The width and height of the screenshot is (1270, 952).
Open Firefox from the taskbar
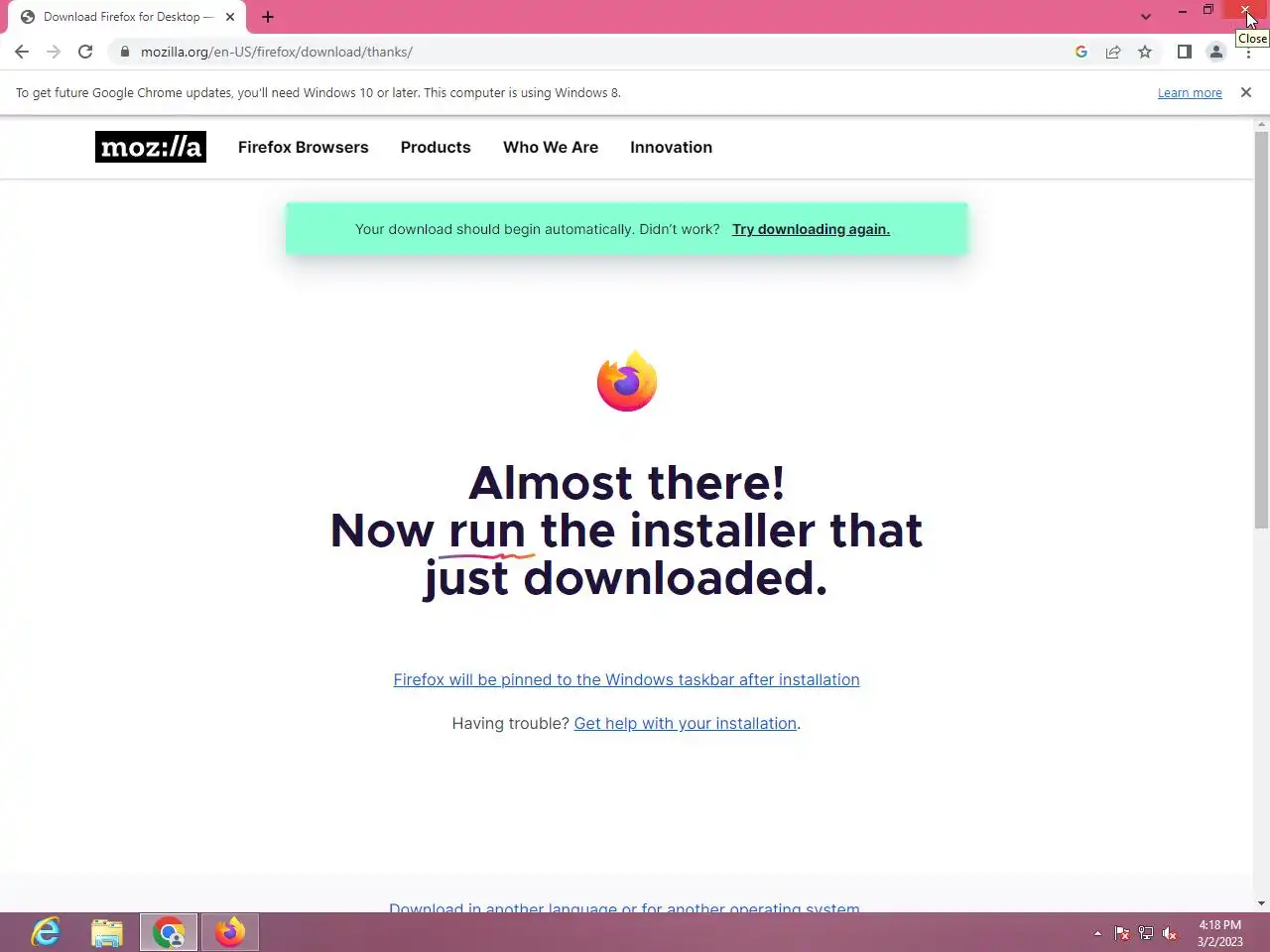pos(230,932)
